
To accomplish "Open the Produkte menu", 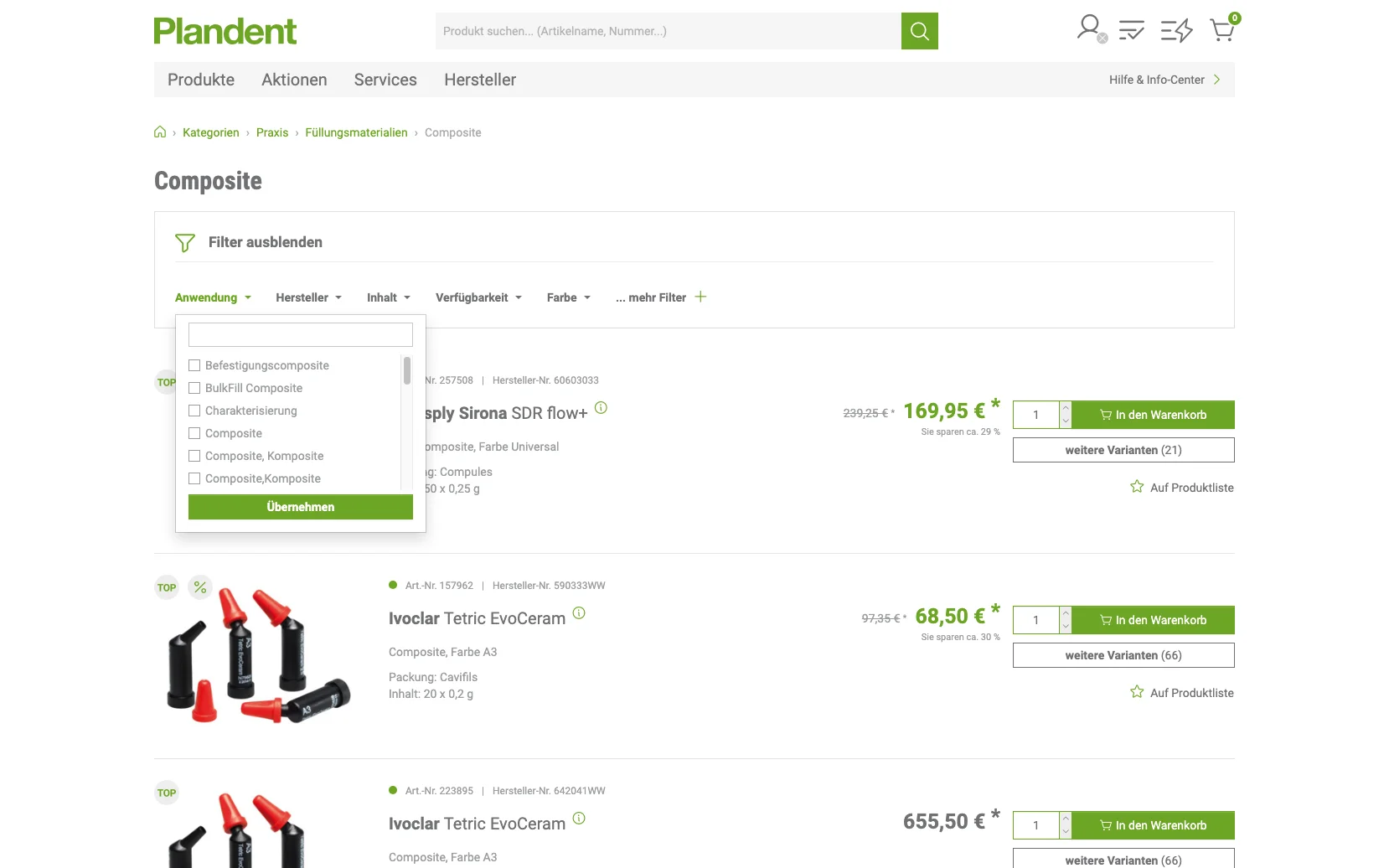I will click(x=201, y=80).
